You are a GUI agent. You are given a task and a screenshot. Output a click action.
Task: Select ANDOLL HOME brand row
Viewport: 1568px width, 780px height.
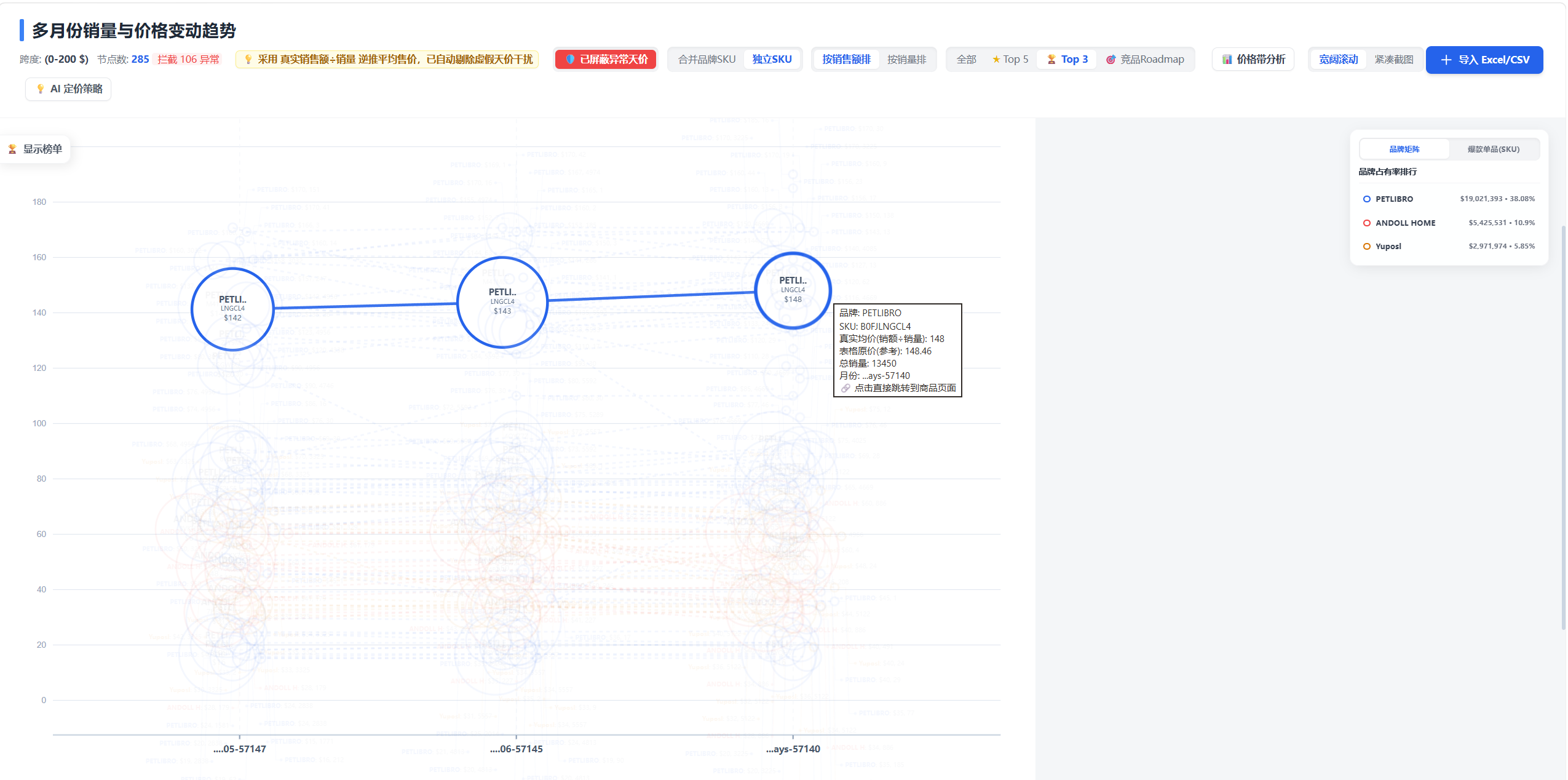[x=1449, y=223]
